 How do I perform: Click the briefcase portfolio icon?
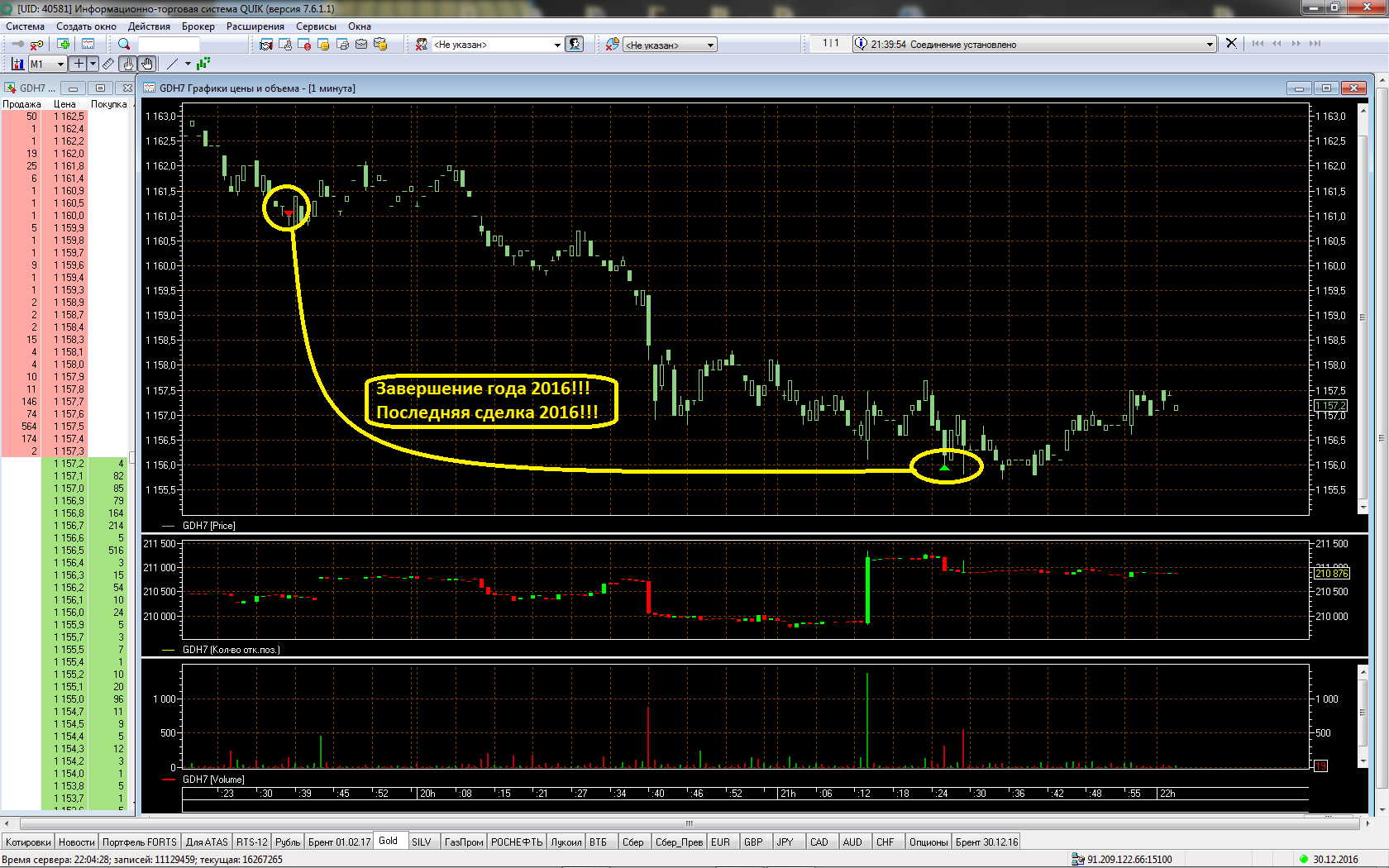[361, 44]
